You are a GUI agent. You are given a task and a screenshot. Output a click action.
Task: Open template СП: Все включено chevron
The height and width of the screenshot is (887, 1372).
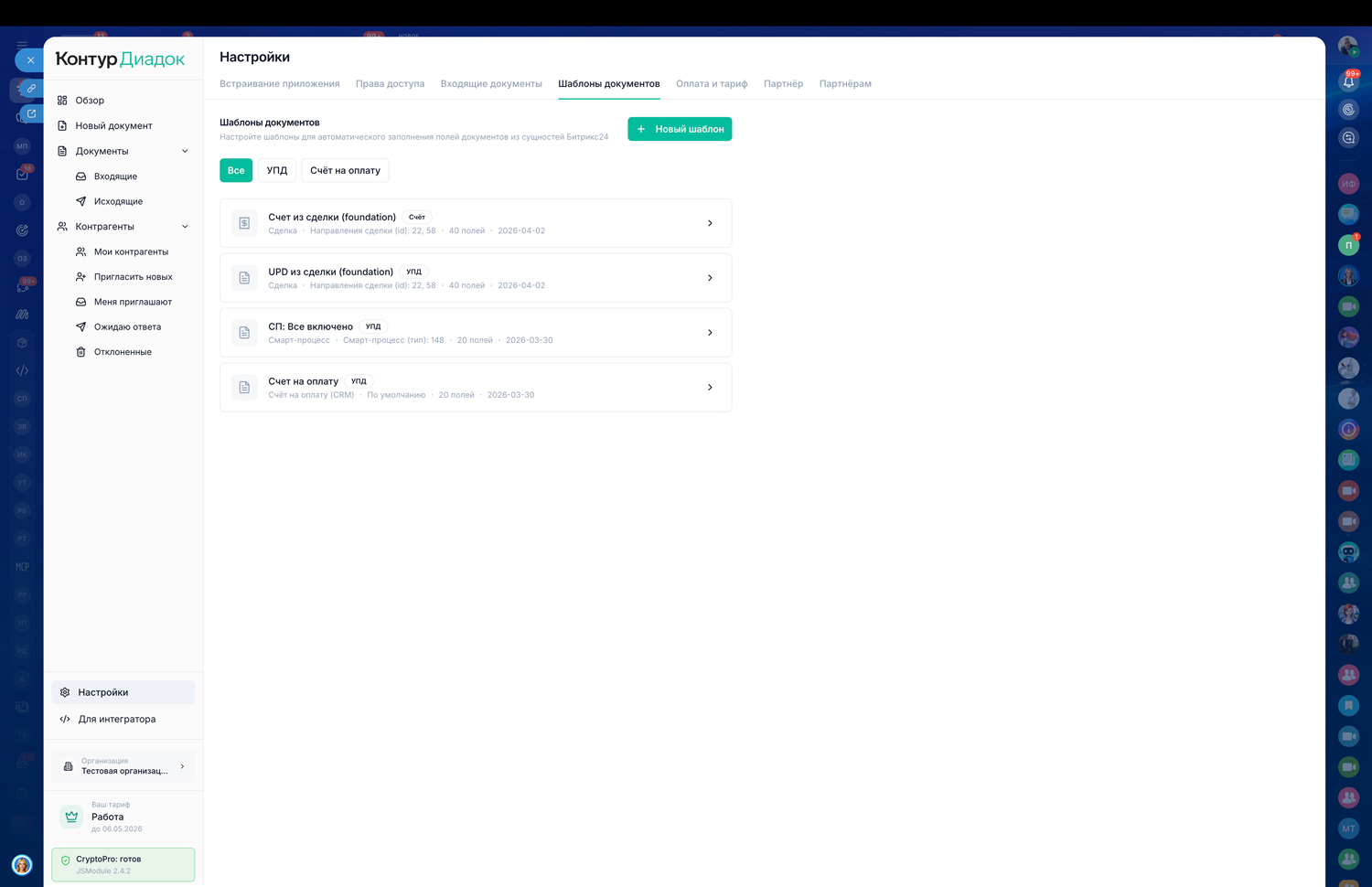[x=710, y=333]
